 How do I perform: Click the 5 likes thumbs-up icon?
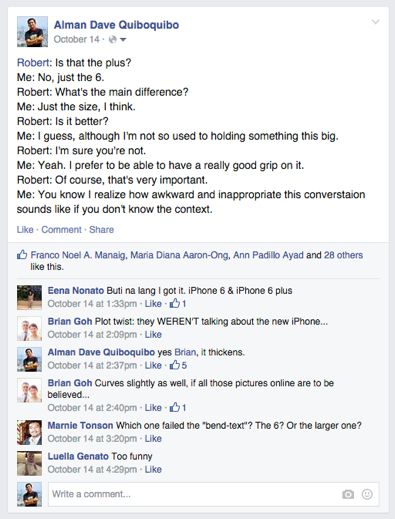click(174, 365)
